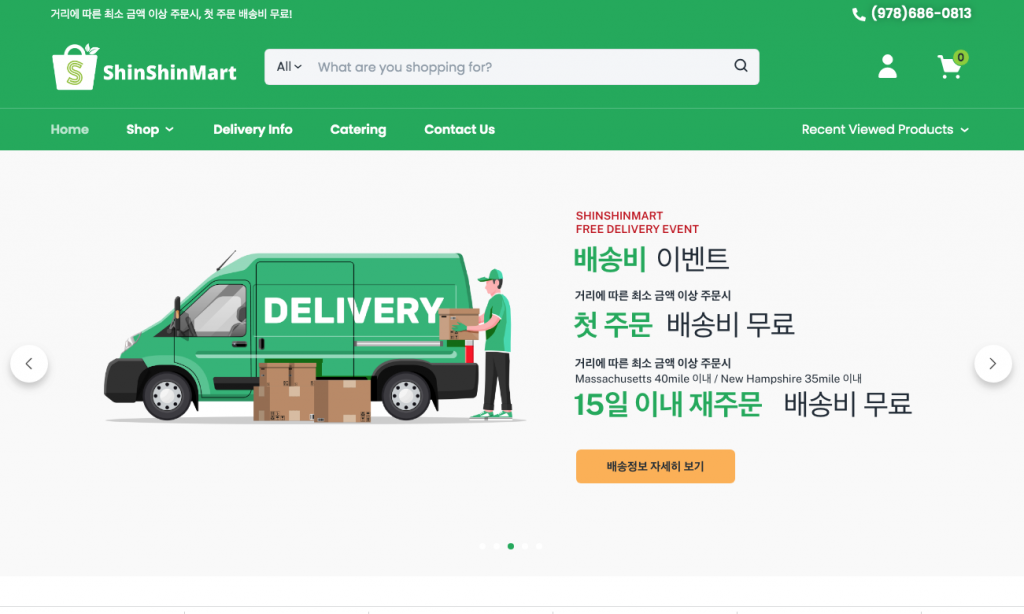Open the Catering menu item
The image size is (1024, 614).
pyautogui.click(x=358, y=129)
